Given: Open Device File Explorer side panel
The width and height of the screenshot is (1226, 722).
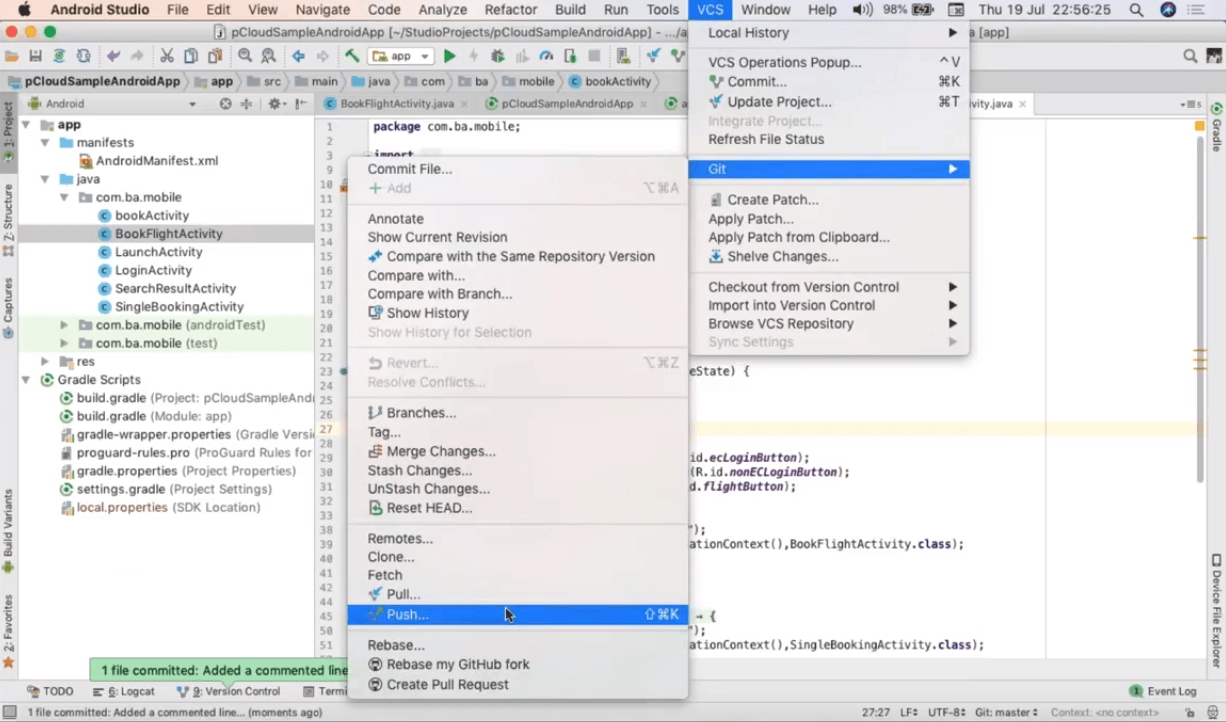Looking at the screenshot, I should click(1217, 611).
